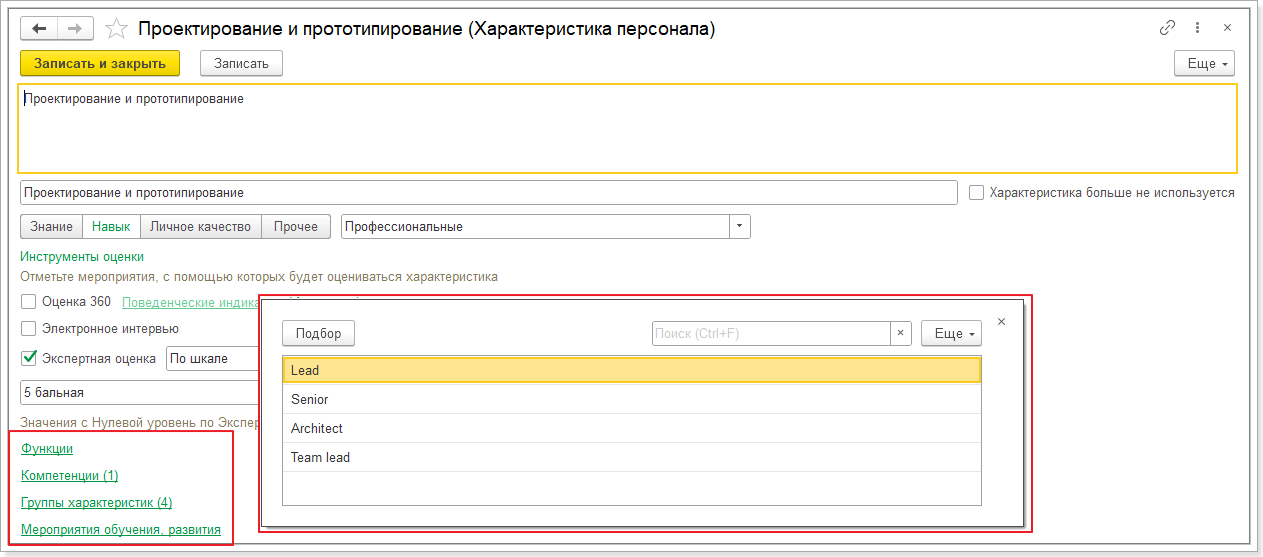Screen dimensions: 1263x557
Task: Select the Architect row in the list
Action: pos(317,428)
